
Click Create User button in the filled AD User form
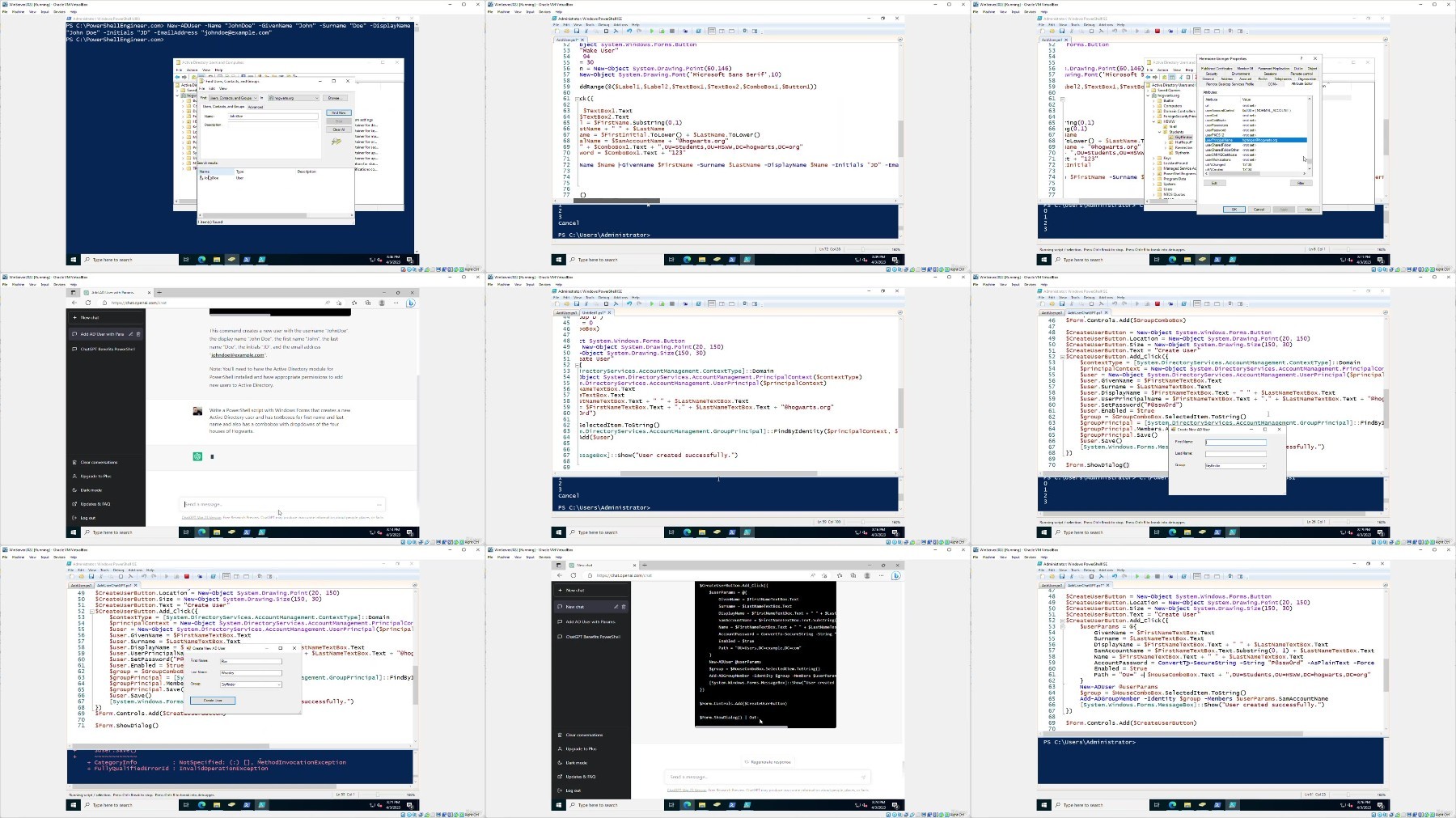[x=213, y=700]
